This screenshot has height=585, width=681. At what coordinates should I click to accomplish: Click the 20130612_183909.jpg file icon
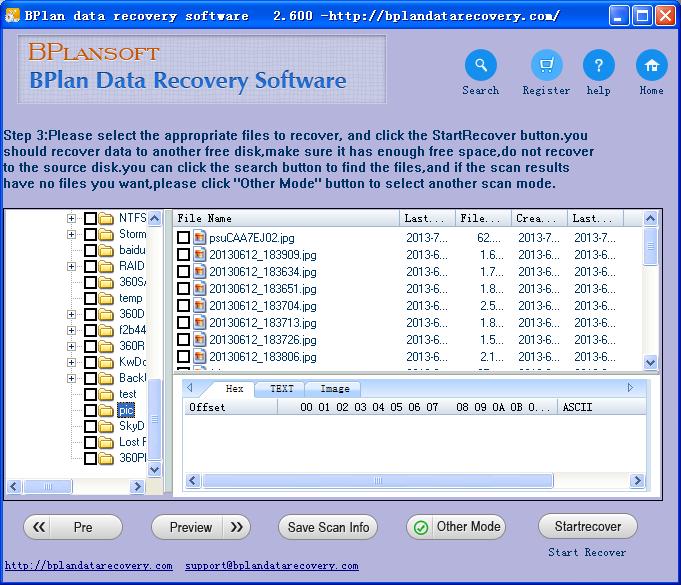(x=199, y=254)
